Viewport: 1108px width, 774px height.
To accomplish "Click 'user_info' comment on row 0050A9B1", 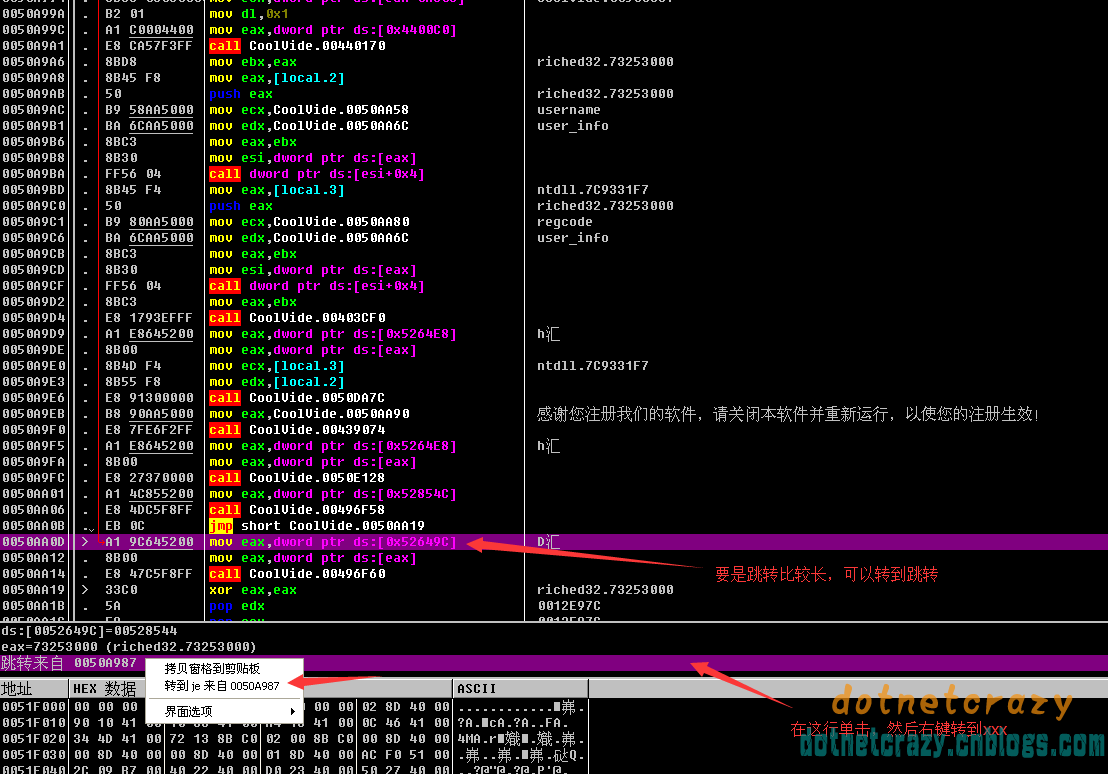I will [x=573, y=126].
